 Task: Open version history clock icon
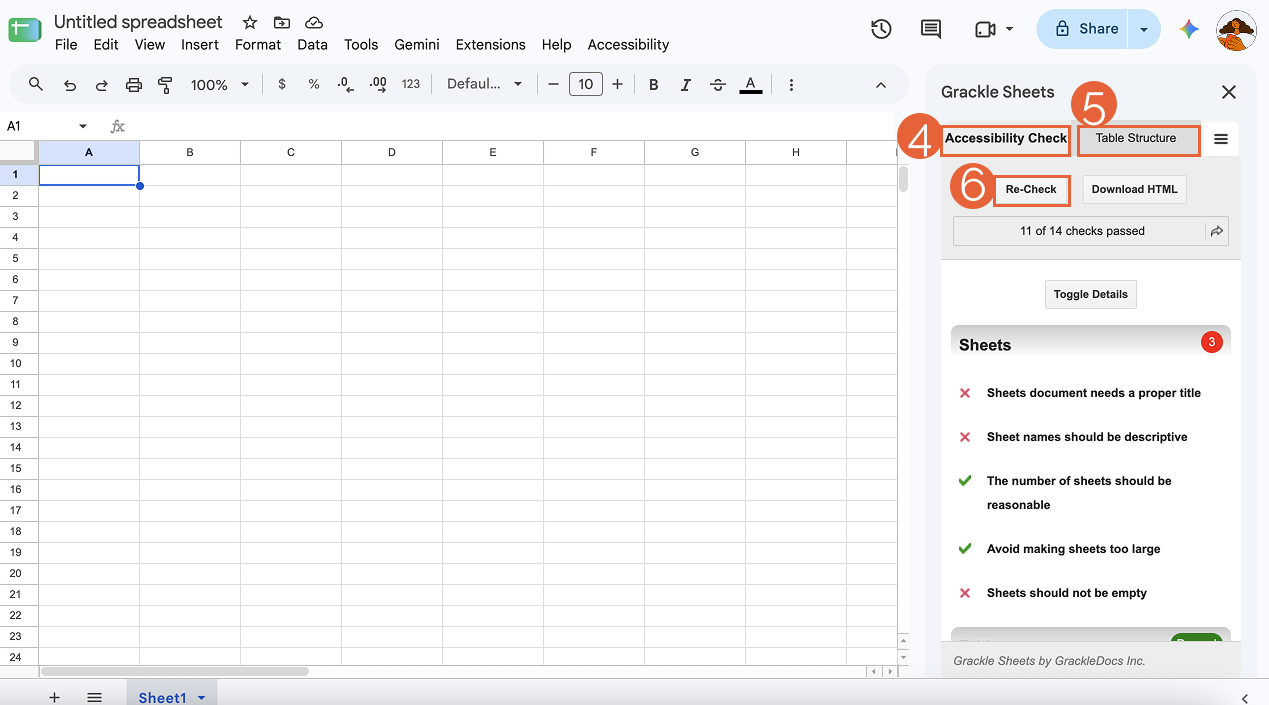click(881, 29)
